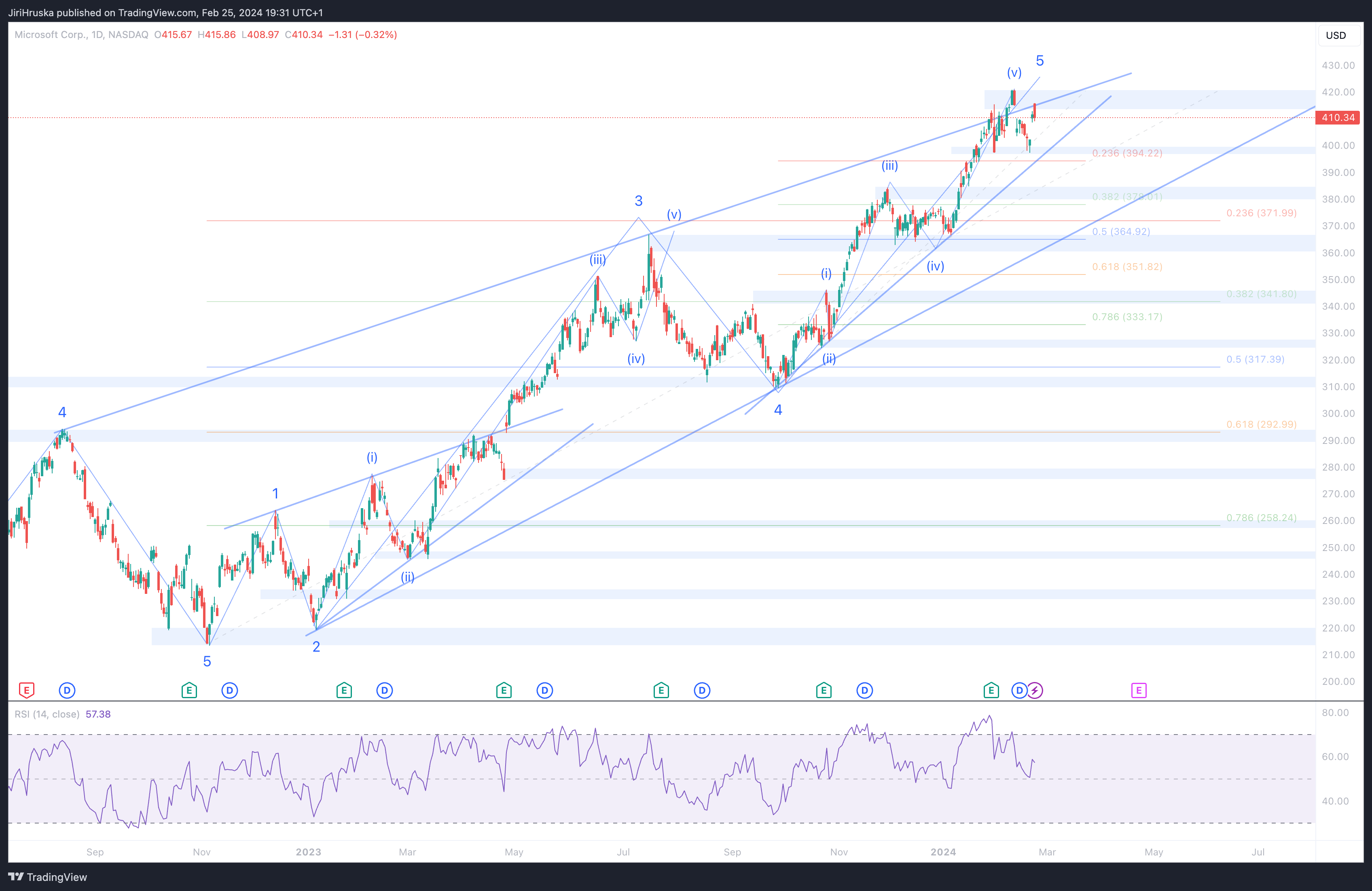This screenshot has height=891, width=1372.
Task: Click the Microsoft Corp., 1D, NASDAQ title
Action: coord(81,35)
